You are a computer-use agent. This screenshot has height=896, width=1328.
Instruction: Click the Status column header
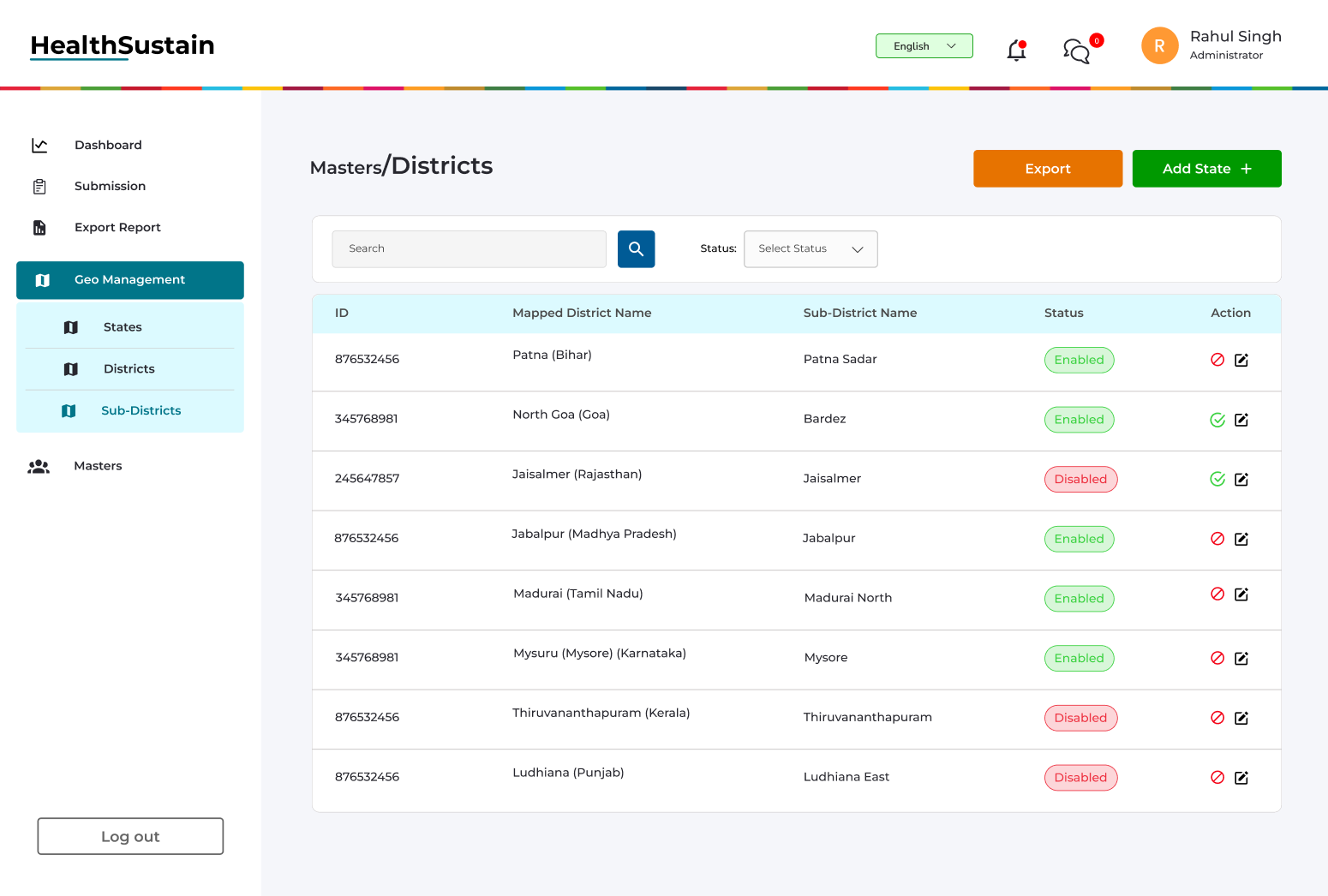(x=1064, y=314)
